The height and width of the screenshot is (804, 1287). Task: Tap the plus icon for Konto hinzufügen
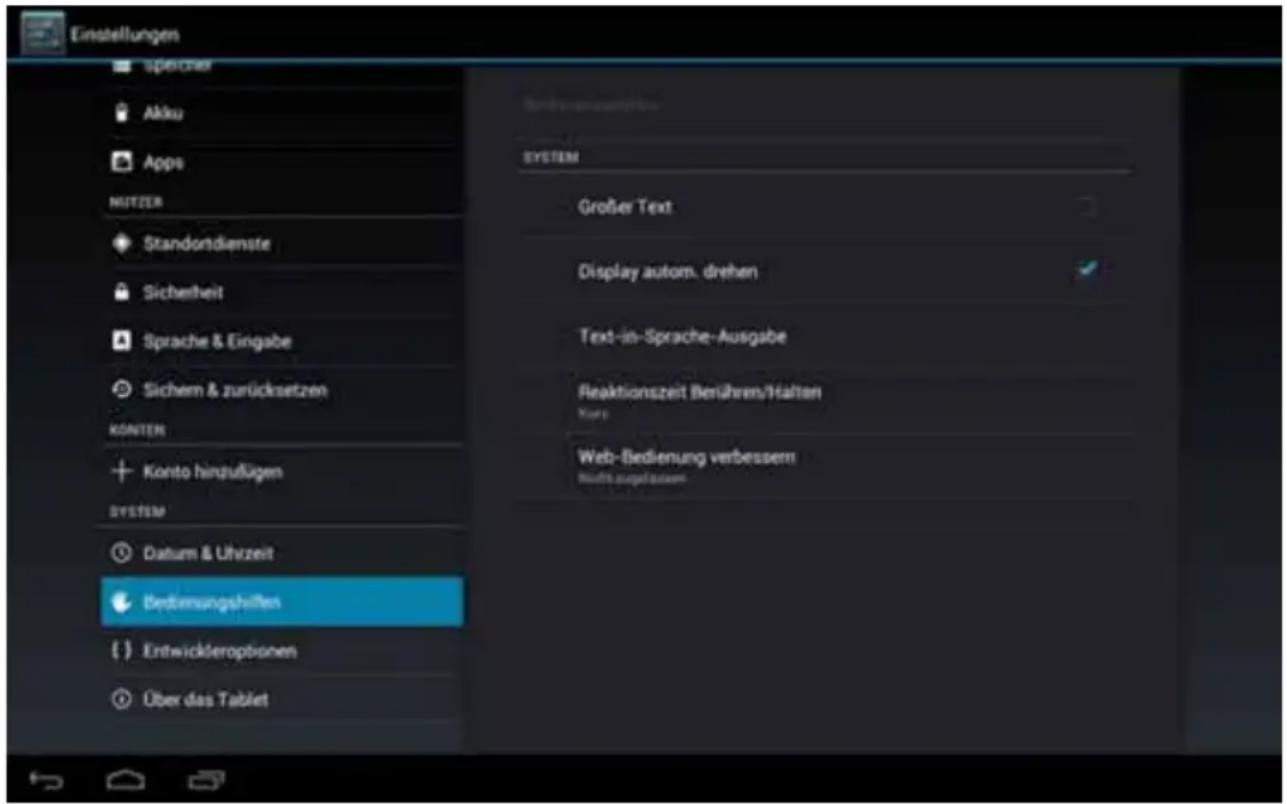tap(122, 471)
